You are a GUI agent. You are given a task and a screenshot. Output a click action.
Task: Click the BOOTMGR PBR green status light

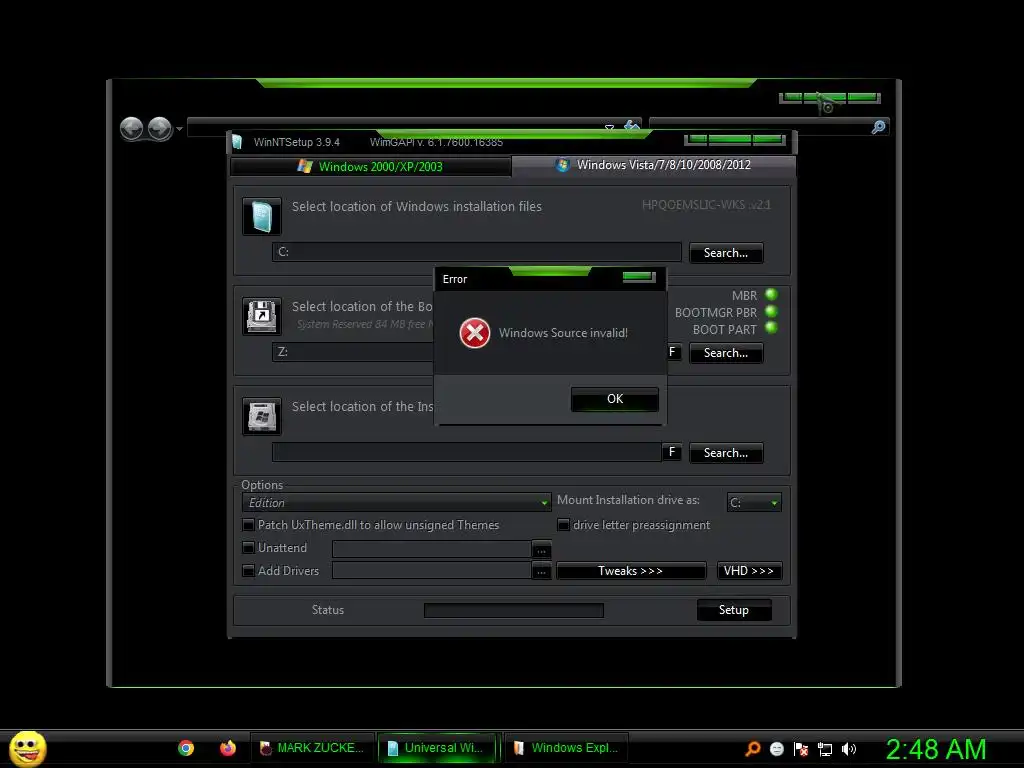[x=771, y=312]
